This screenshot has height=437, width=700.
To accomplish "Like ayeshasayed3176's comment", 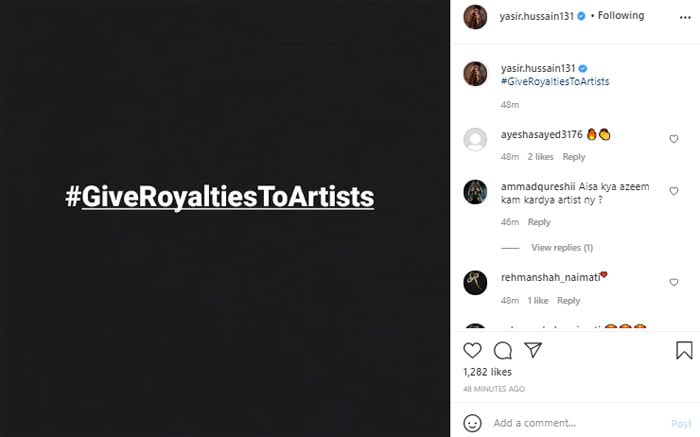I will 674,139.
